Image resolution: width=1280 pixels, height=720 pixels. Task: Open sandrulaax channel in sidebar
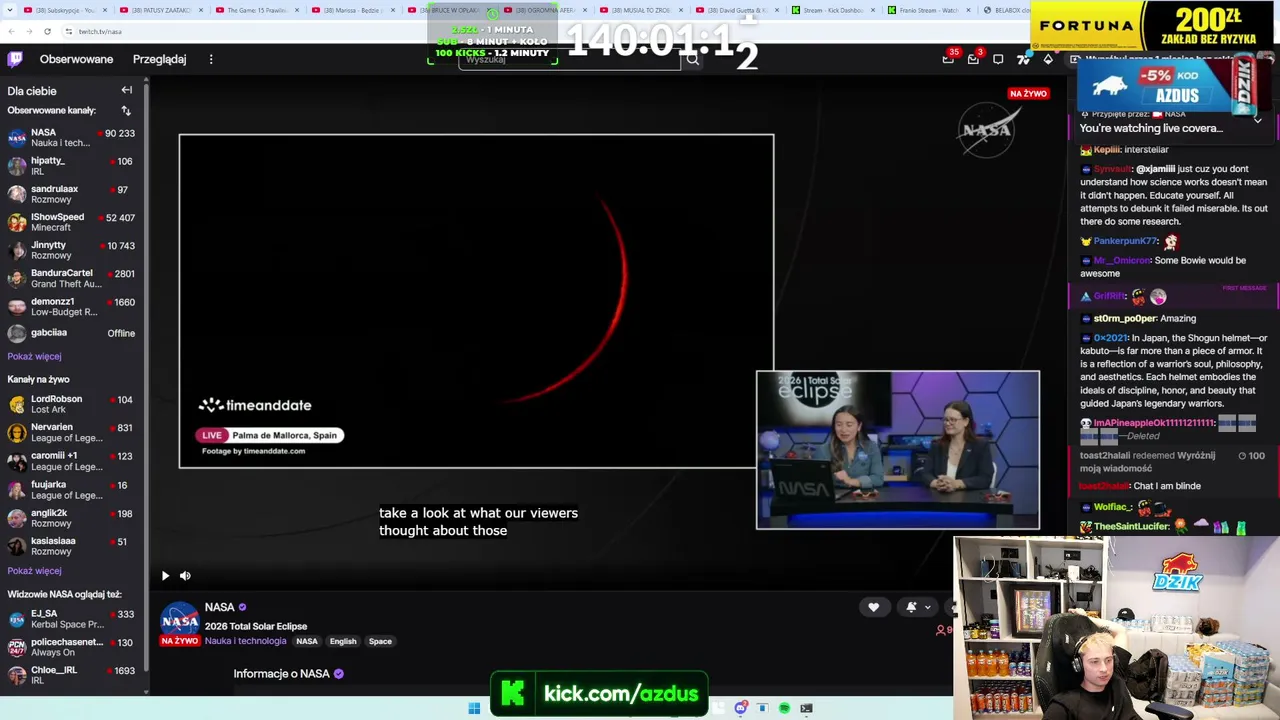[x=72, y=193]
